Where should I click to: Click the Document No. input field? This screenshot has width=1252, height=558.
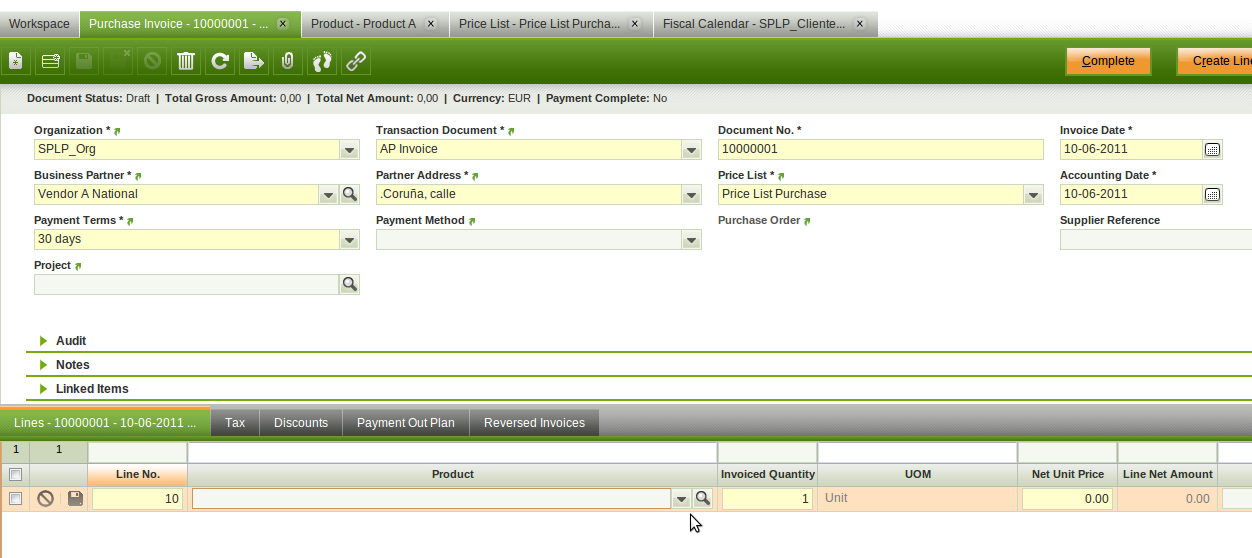pyautogui.click(x=881, y=149)
